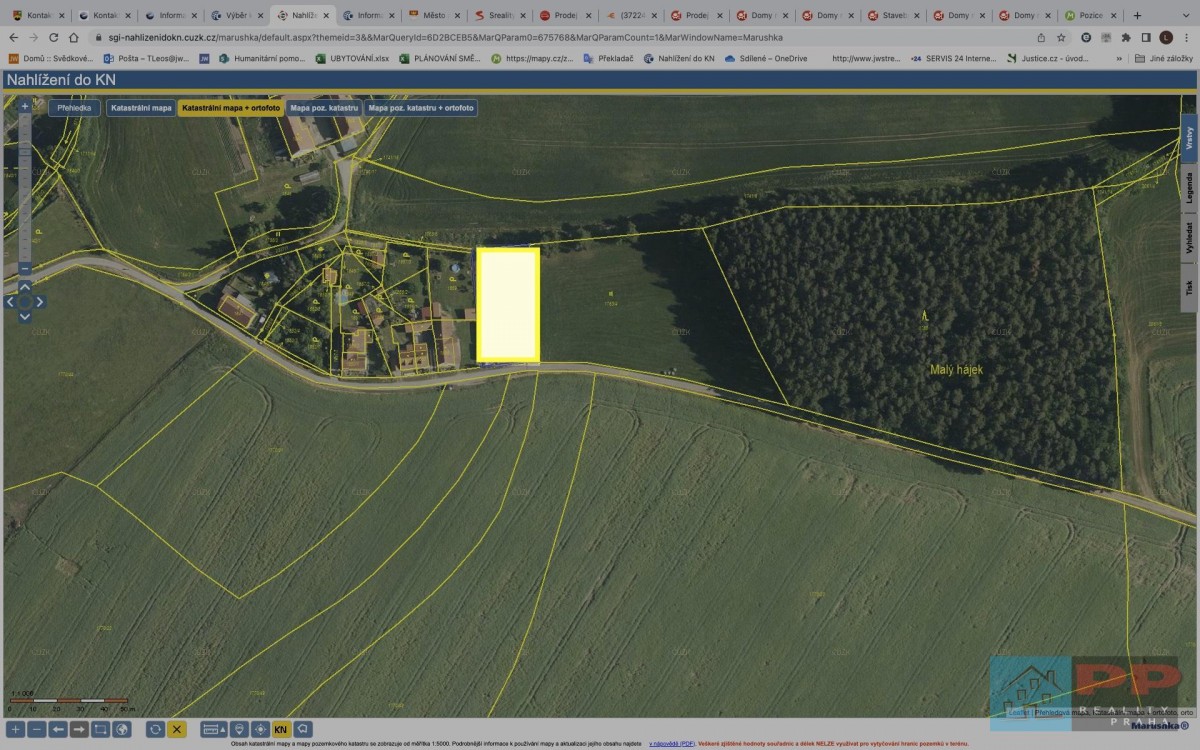
Task: Expand the Vrstvy side panel
Action: pos(1189,138)
